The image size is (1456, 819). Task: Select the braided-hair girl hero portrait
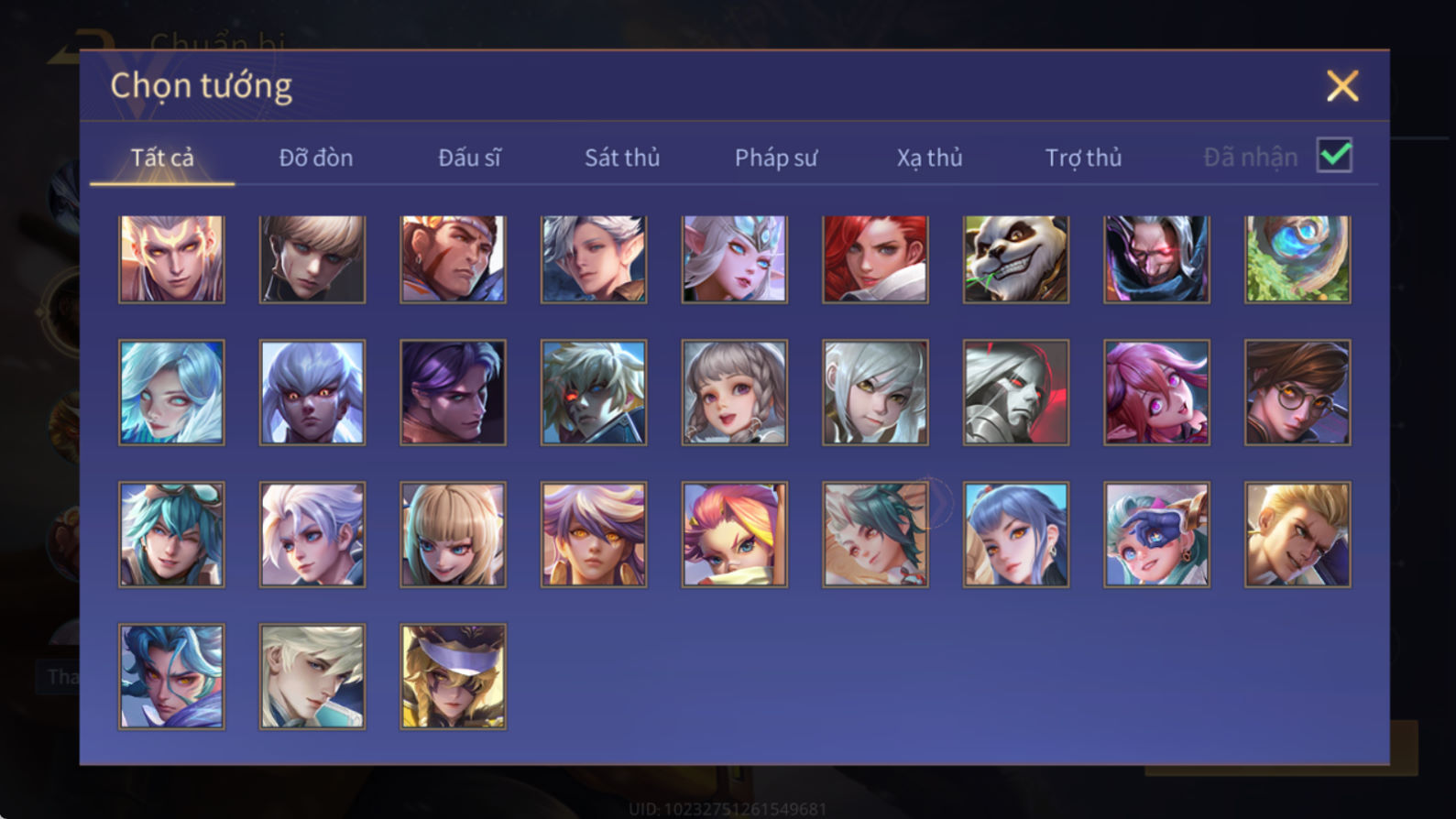(x=734, y=392)
